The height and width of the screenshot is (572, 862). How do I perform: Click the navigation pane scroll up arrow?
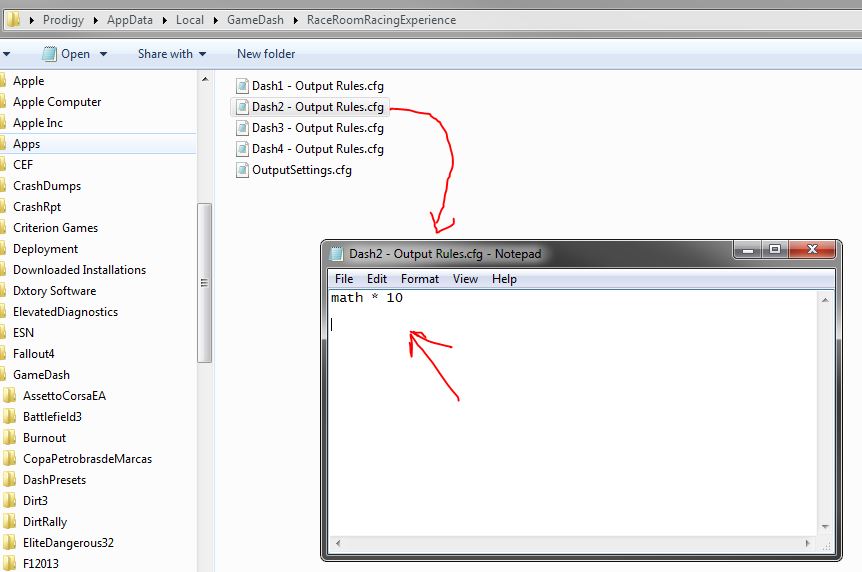point(205,79)
